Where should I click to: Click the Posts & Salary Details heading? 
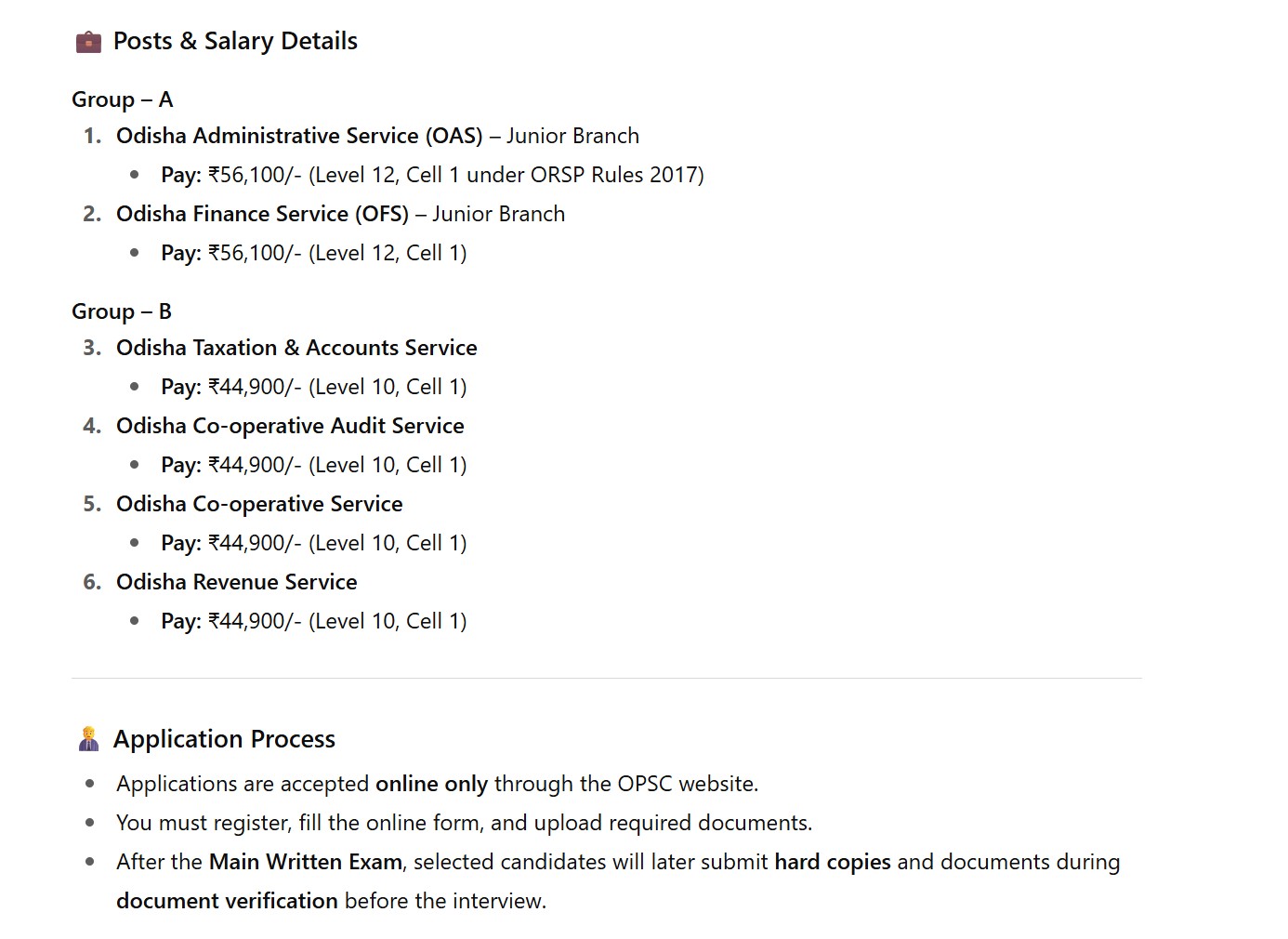[235, 42]
